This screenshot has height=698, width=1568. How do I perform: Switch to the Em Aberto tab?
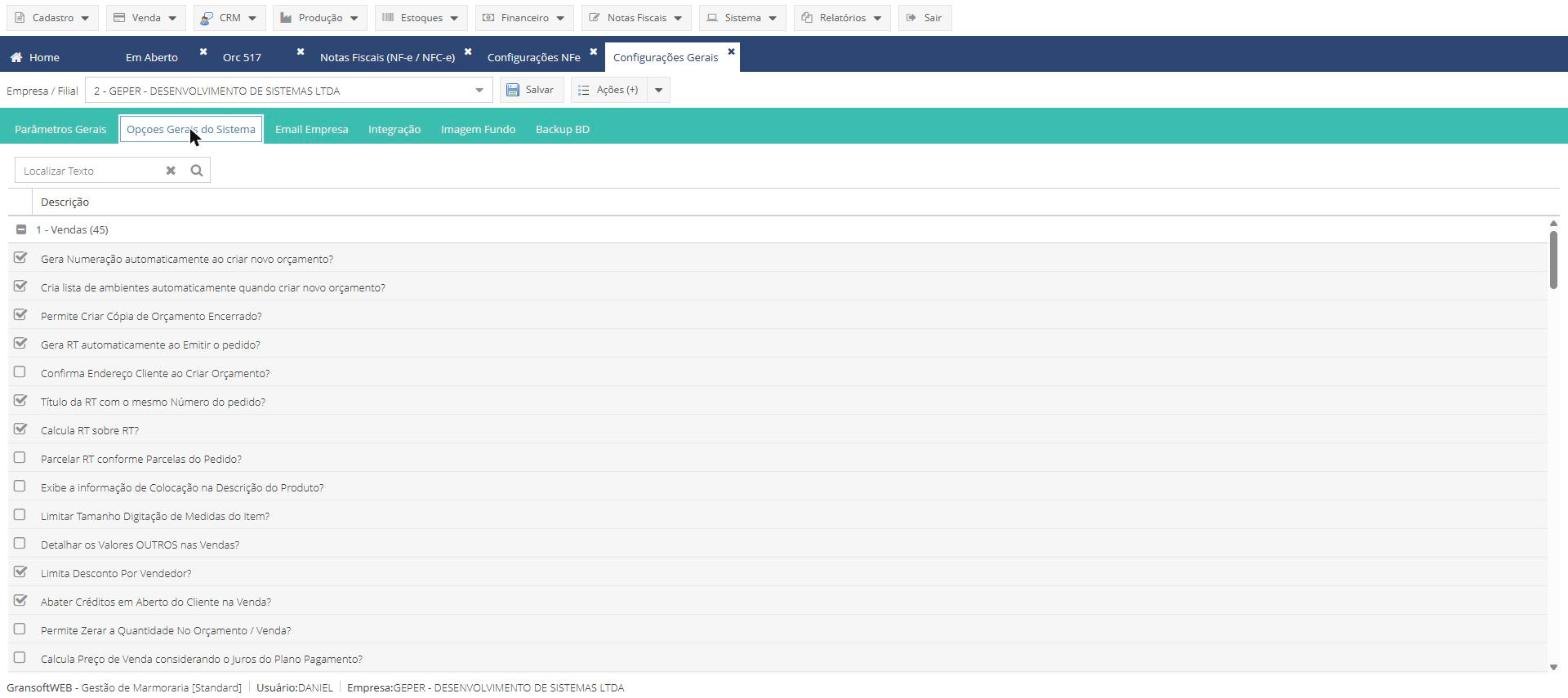point(152,58)
